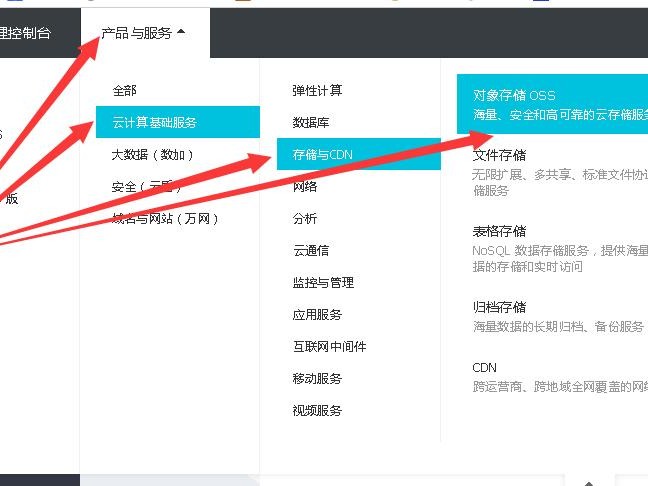Select 云计算基础服务 category
The height and width of the screenshot is (486, 648).
point(178,122)
